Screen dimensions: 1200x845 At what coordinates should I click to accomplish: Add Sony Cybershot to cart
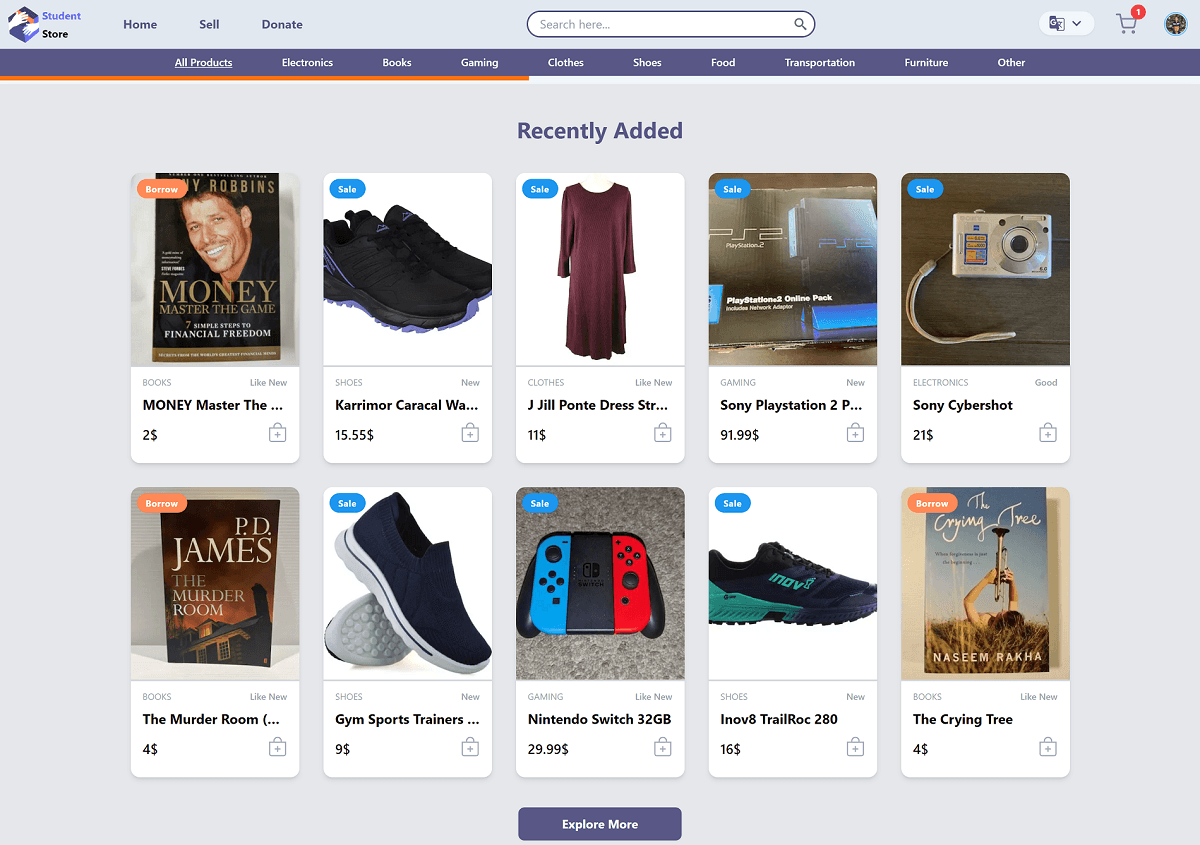pos(1047,433)
